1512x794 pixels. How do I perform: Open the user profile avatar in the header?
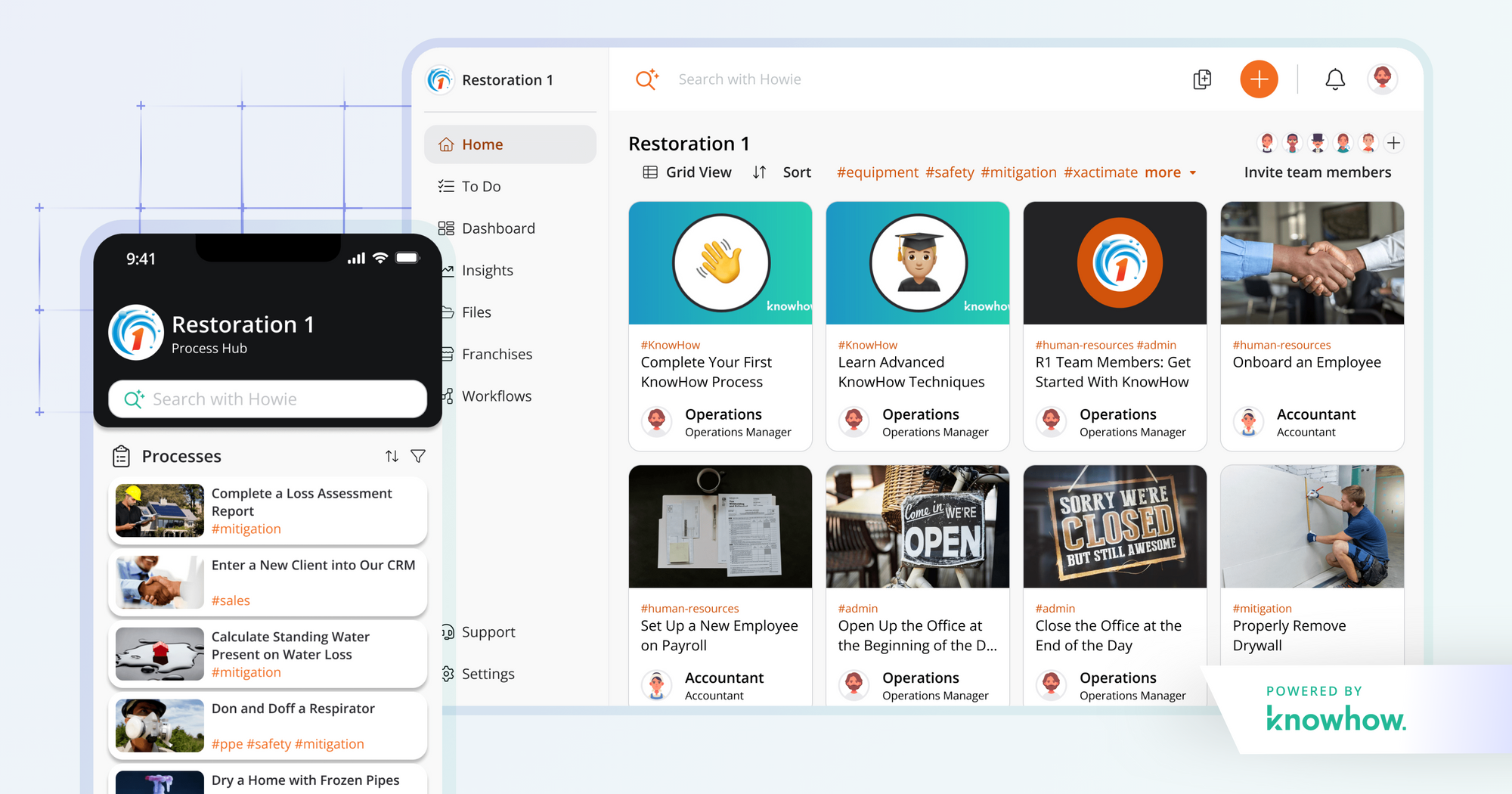(x=1382, y=79)
